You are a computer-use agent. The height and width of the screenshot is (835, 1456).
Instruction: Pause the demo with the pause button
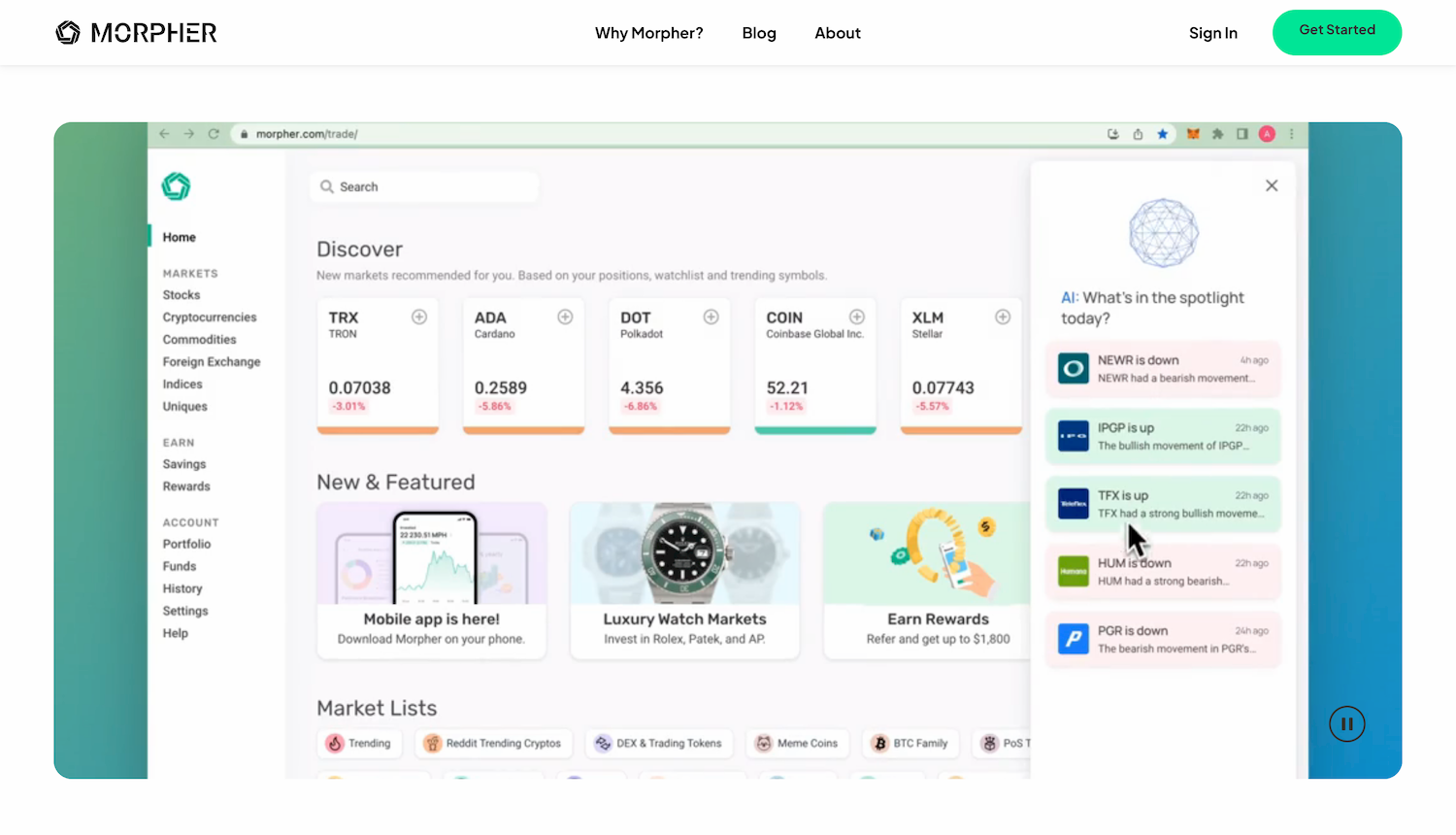[1346, 723]
